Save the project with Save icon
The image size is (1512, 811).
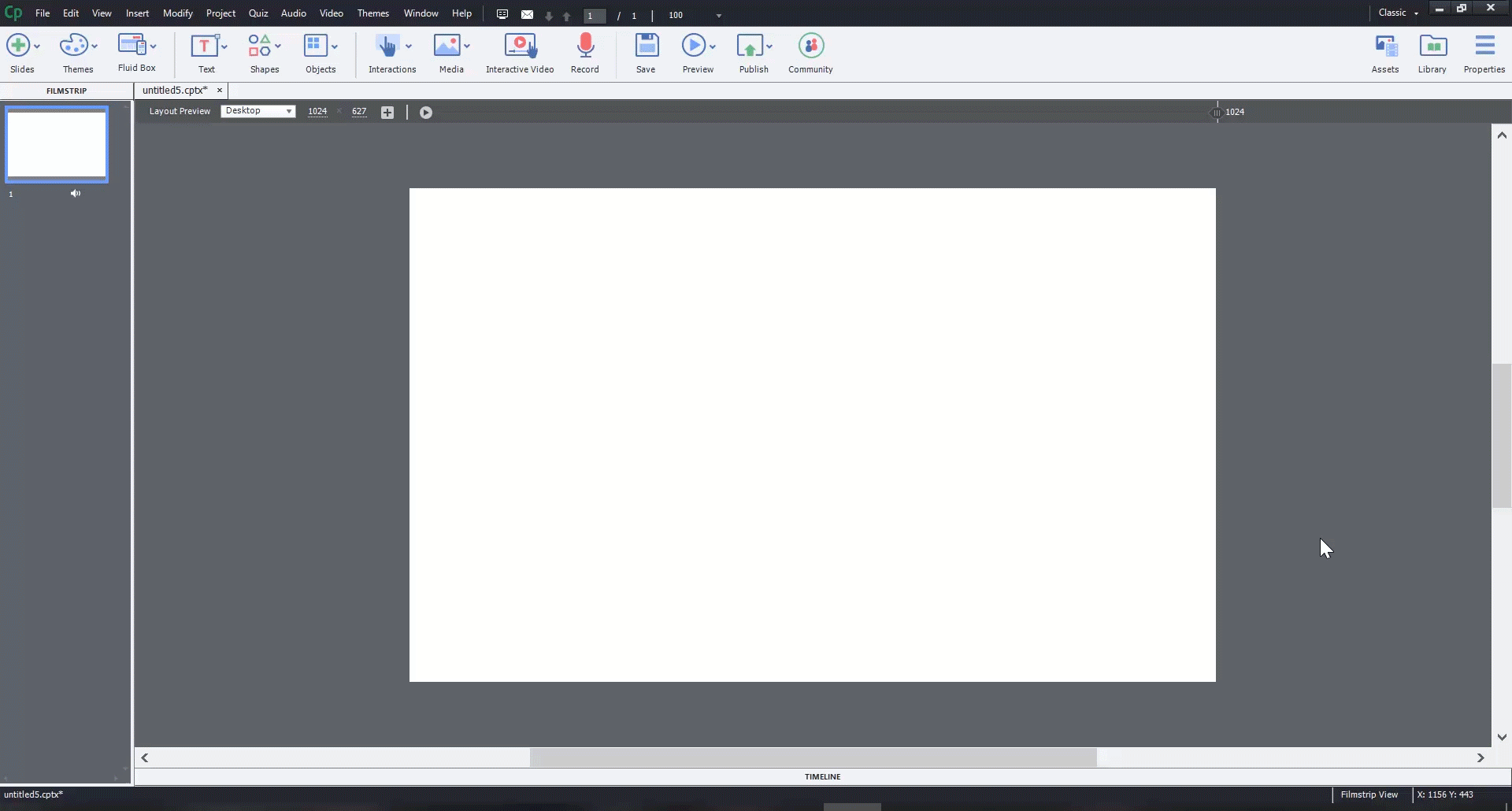point(647,46)
